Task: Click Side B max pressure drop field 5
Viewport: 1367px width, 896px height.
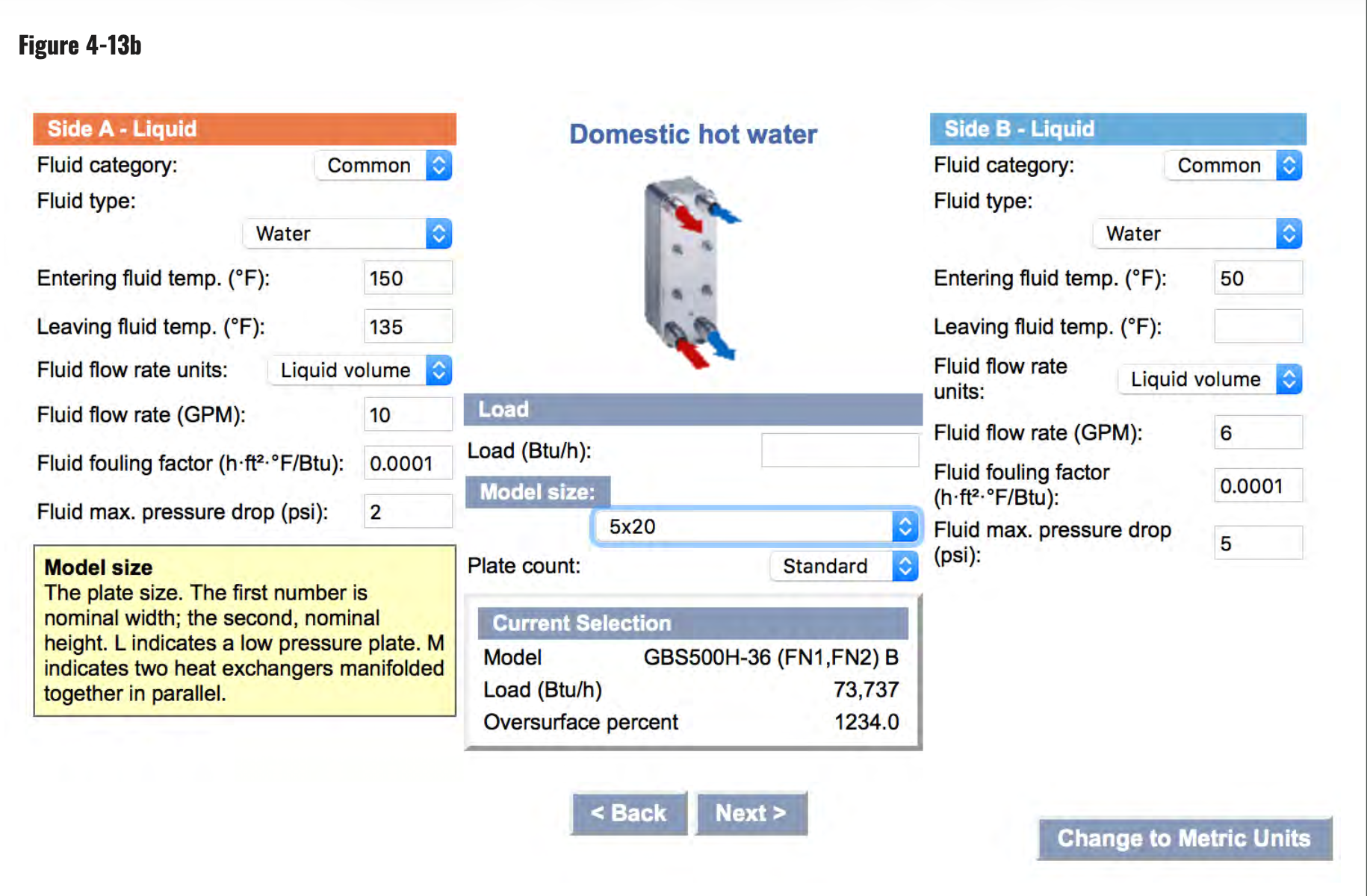Action: click(1259, 543)
